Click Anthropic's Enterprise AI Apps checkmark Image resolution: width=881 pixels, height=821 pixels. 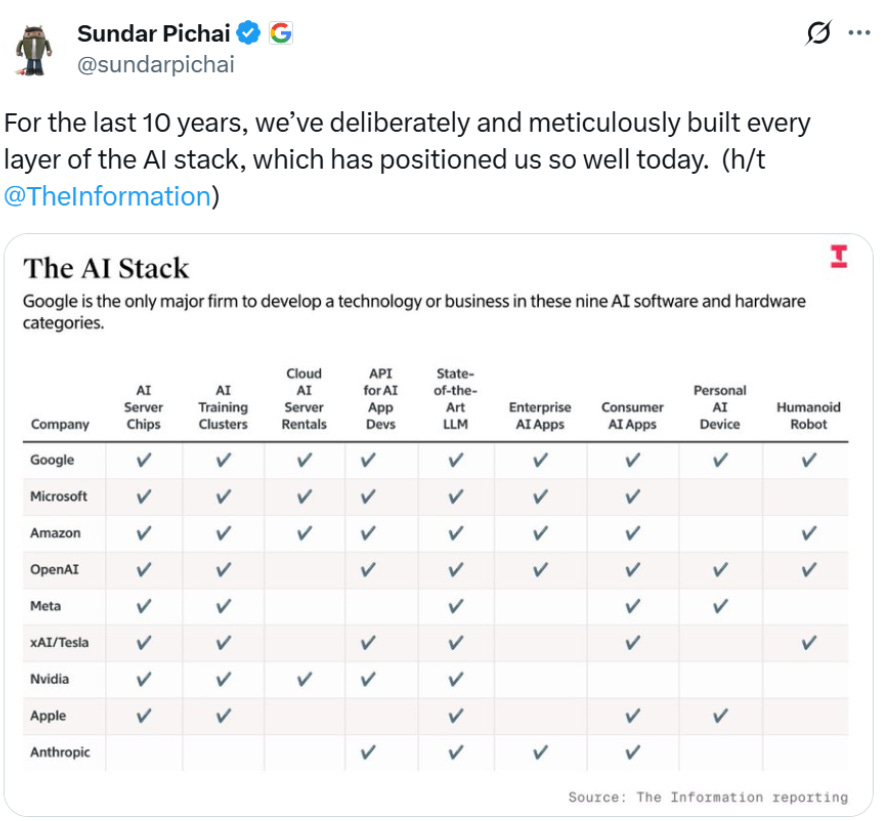pos(540,752)
